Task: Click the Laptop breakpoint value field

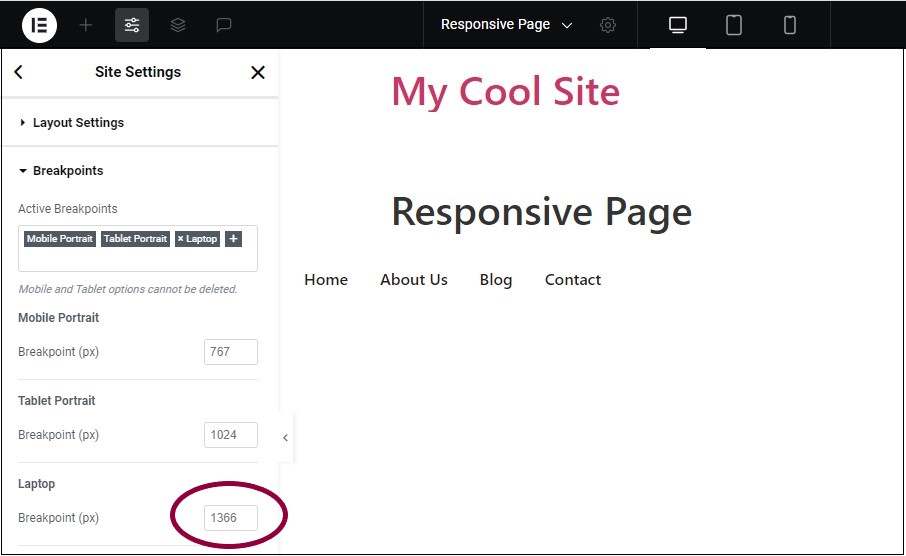Action: (x=231, y=518)
